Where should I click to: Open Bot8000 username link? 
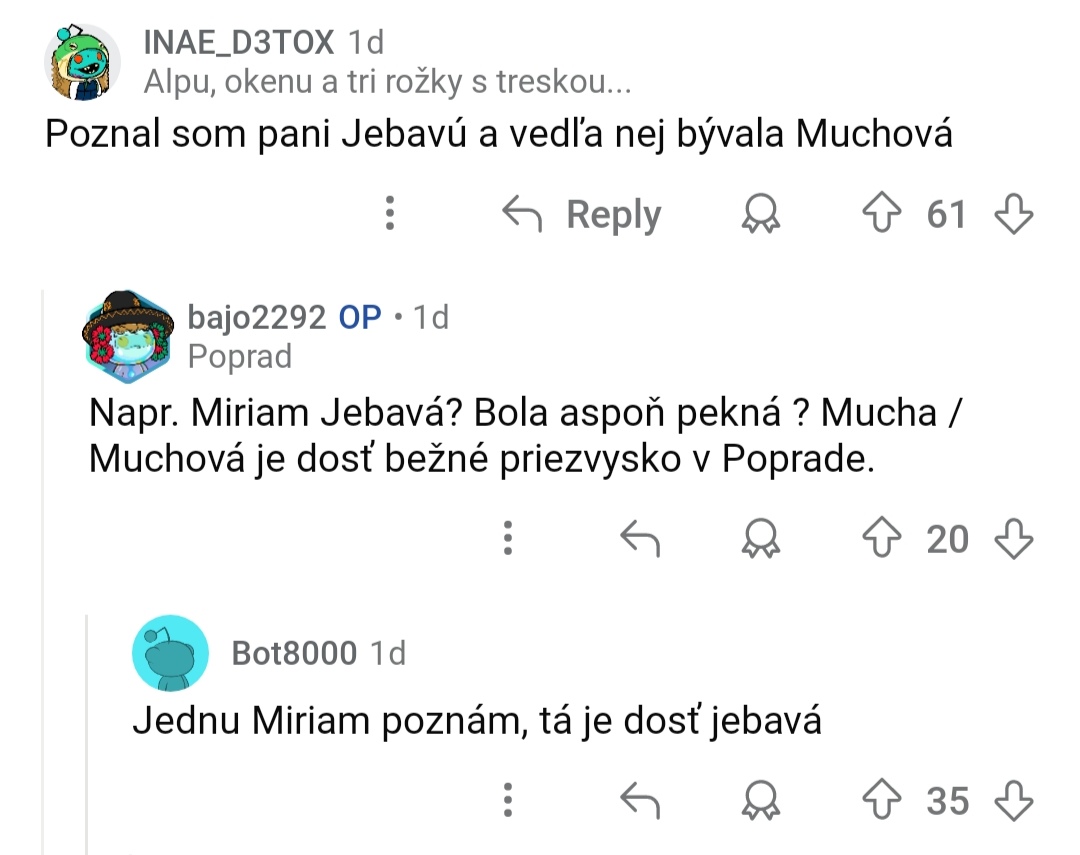pyautogui.click(x=294, y=653)
